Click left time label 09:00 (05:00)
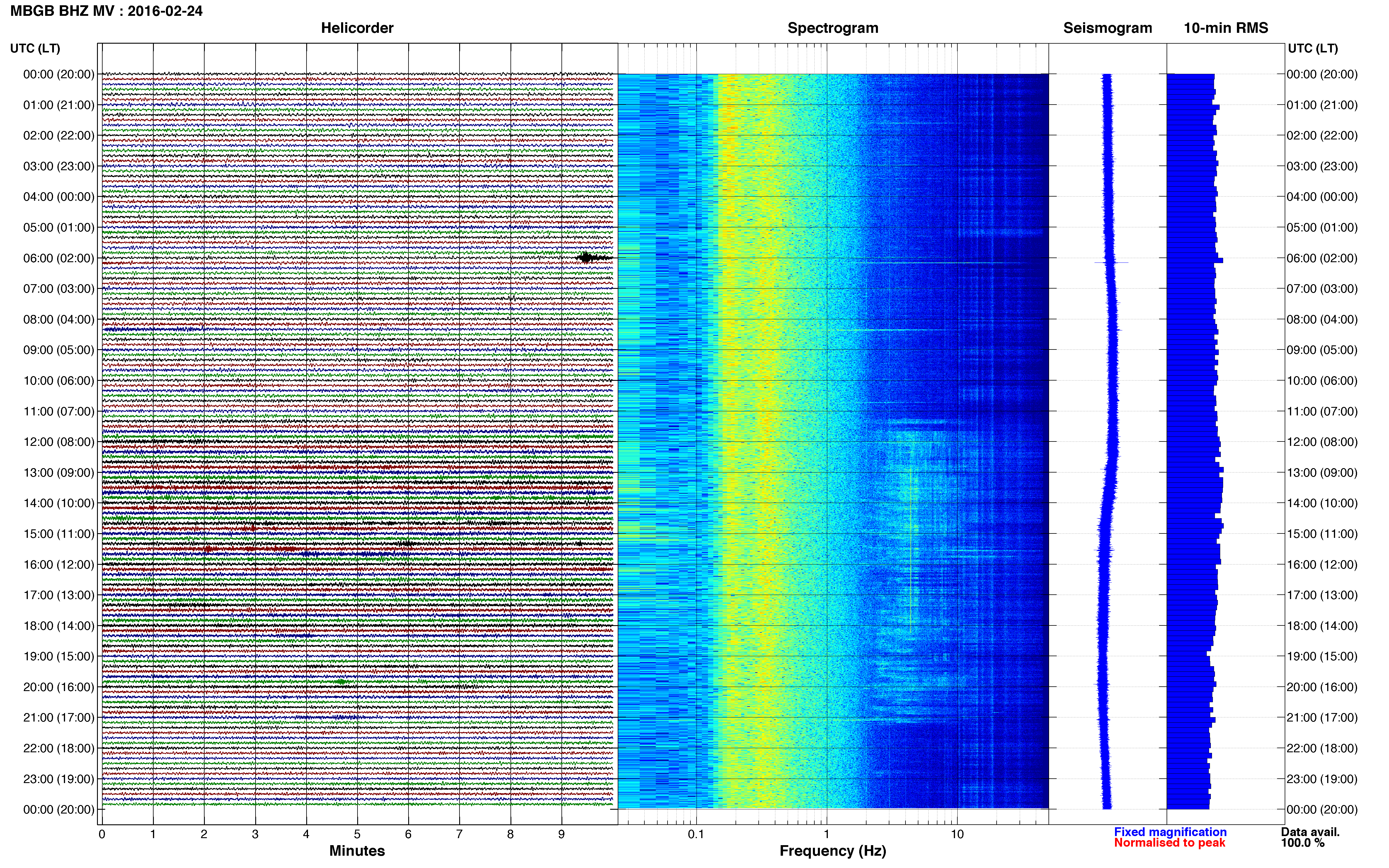 [x=59, y=350]
